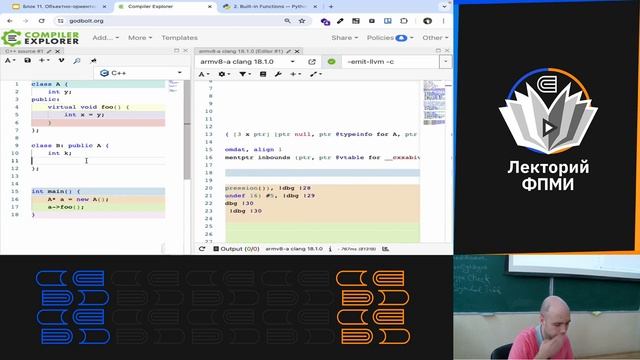Click the Лекторий ФПМИ logo
The height and width of the screenshot is (360, 640).
[548, 130]
